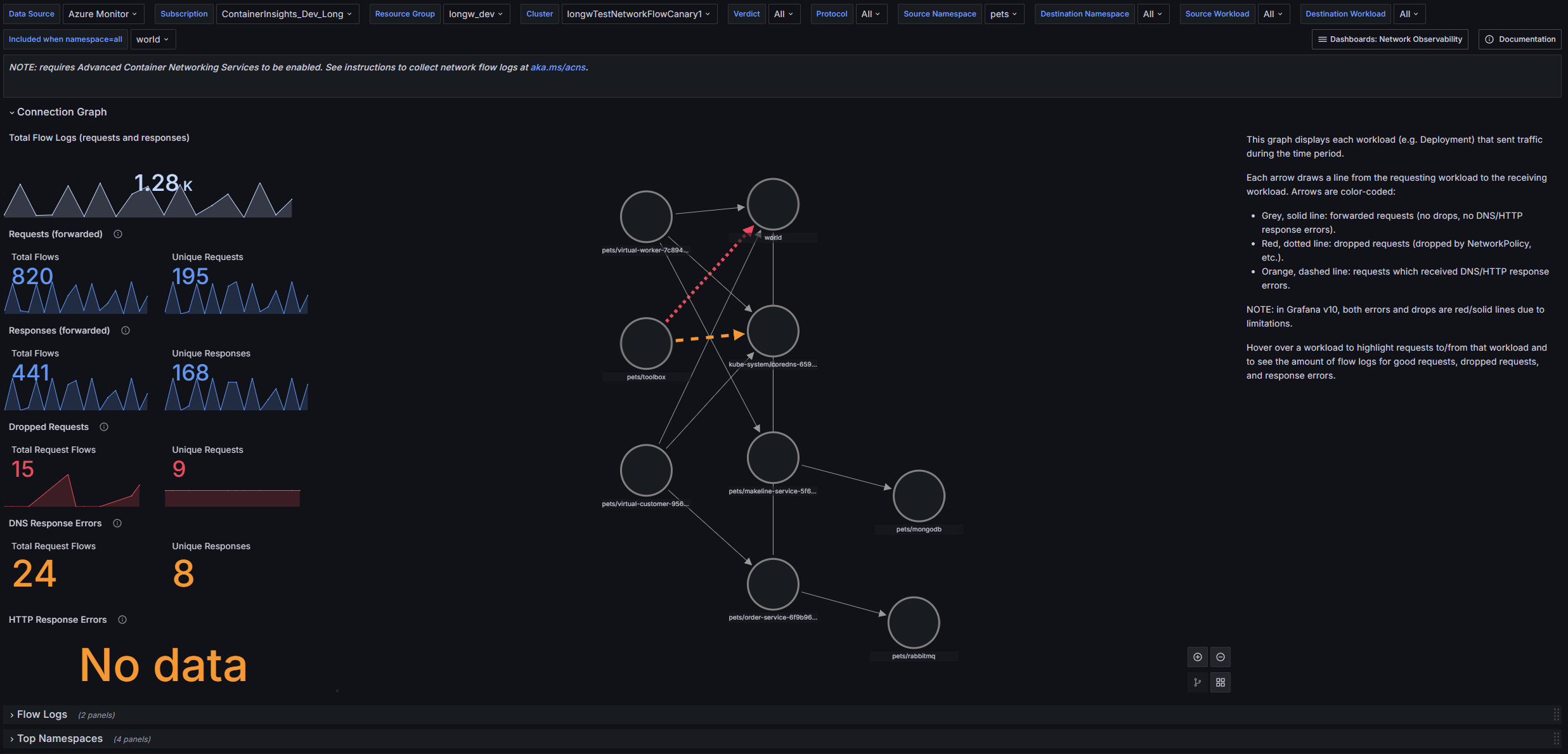This screenshot has height=754, width=1568.
Task: Click the pets/mongodb node in graph
Action: (x=919, y=495)
